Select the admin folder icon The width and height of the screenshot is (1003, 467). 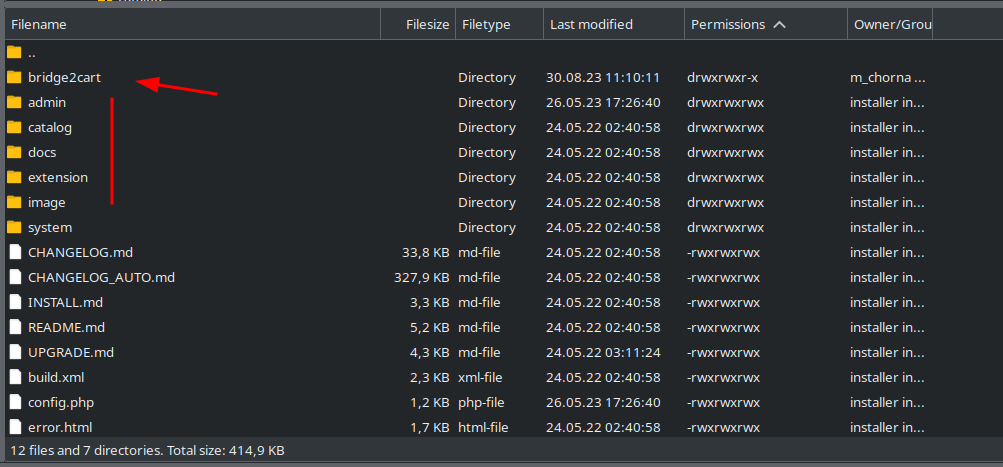14,102
